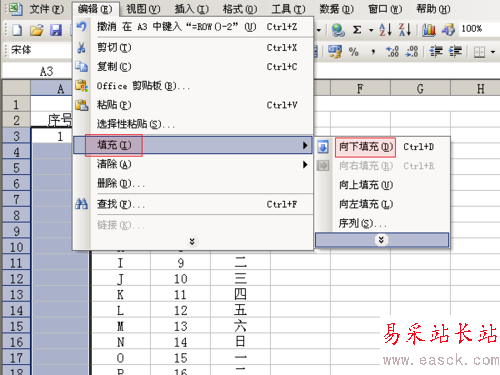The image size is (500, 375).
Task: Click the 序号 header cell in A2
Action: 52,120
